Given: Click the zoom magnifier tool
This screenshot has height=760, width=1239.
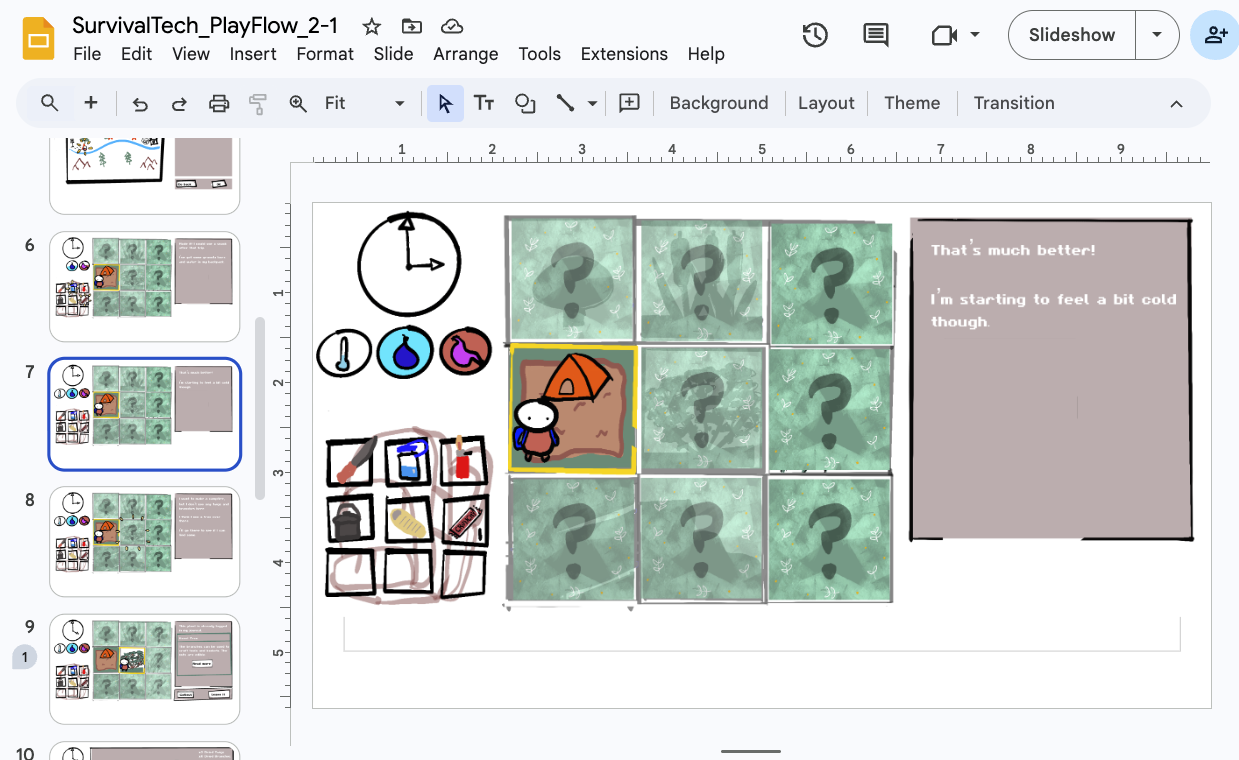Looking at the screenshot, I should tap(297, 103).
